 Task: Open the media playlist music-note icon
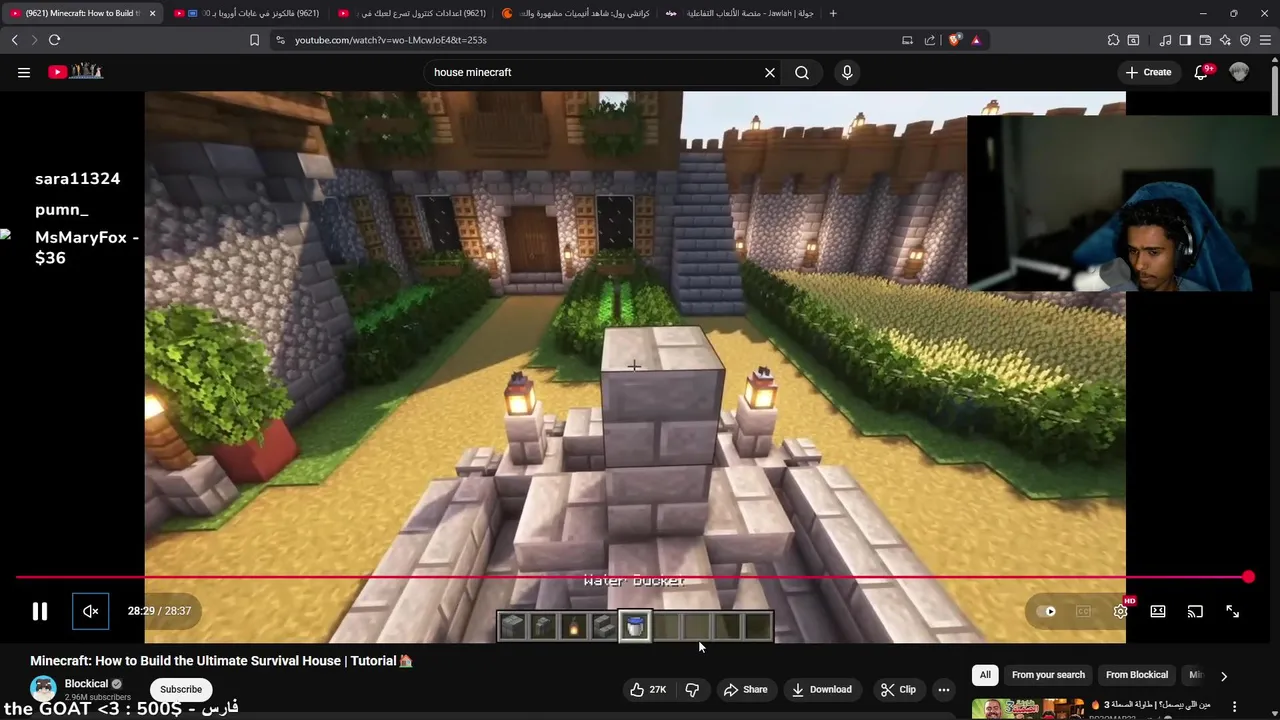pos(1165,40)
